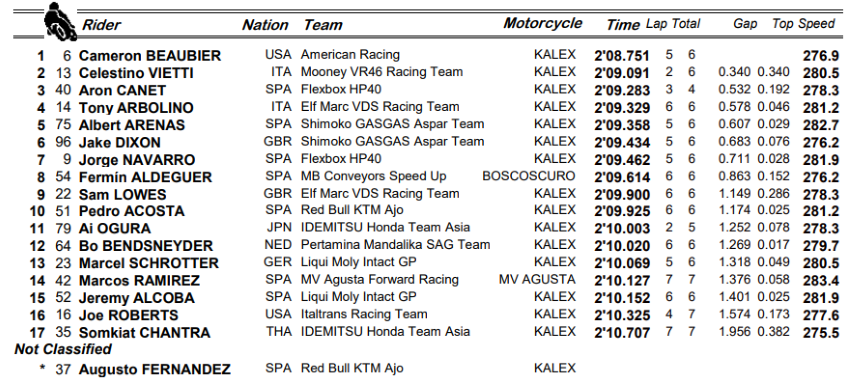Click the Team column header

(323, 25)
